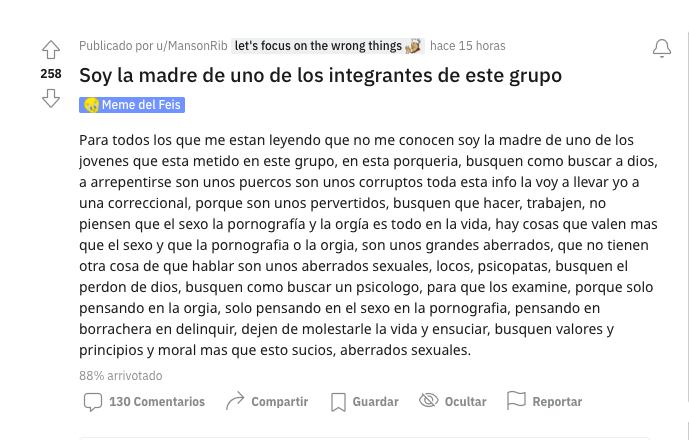The height and width of the screenshot is (440, 689).
Task: Click the comments speech bubble icon
Action: pos(92,402)
